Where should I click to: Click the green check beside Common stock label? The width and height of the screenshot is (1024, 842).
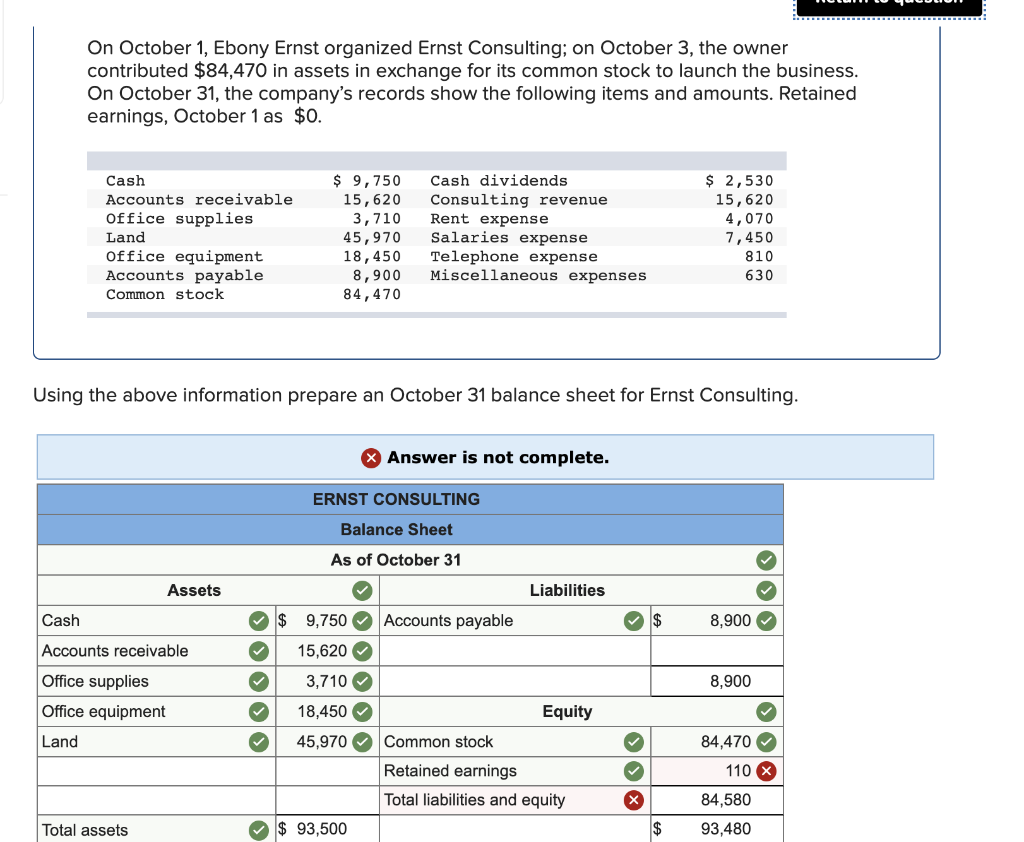[x=633, y=742]
